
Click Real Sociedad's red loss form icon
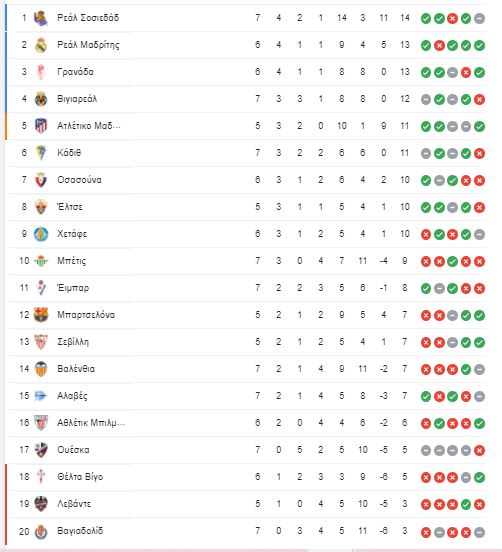point(452,18)
